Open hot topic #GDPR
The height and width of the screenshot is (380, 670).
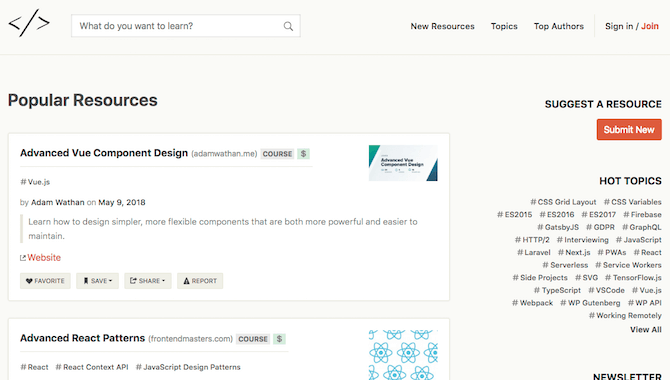point(600,227)
